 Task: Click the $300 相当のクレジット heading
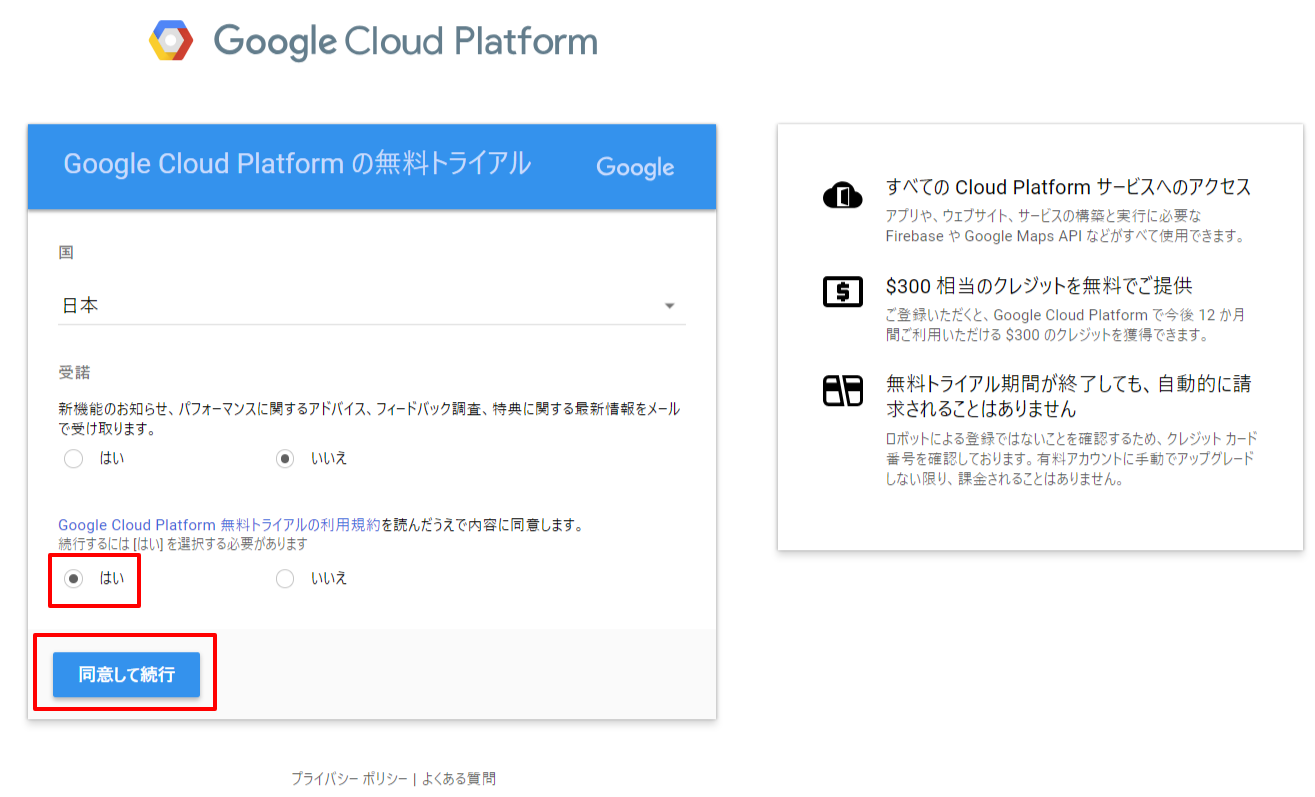1038,286
